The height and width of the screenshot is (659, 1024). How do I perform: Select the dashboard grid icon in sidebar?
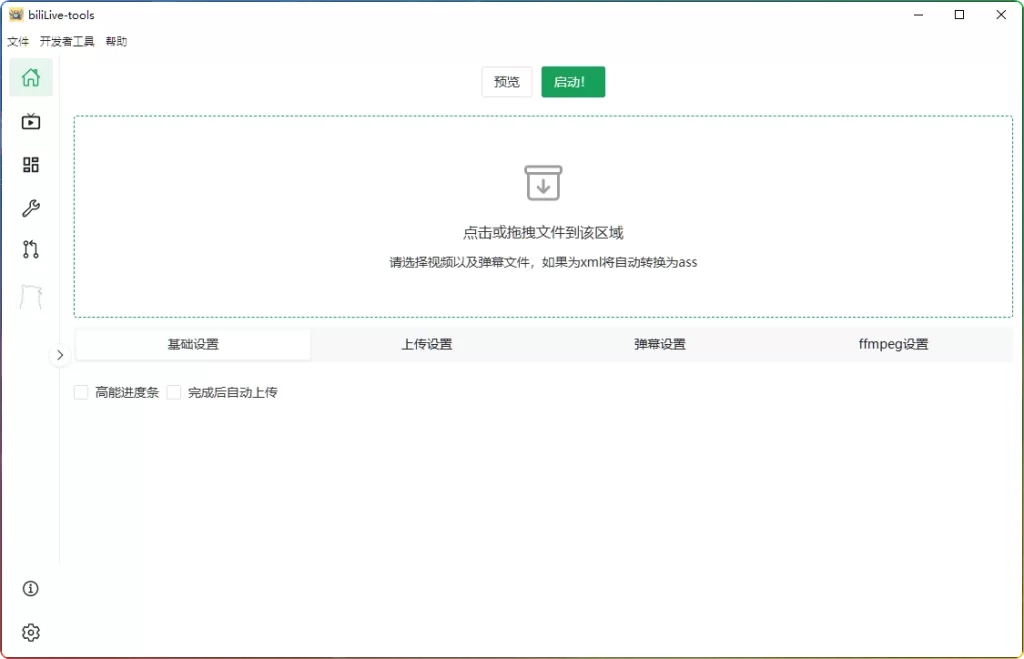(x=30, y=164)
